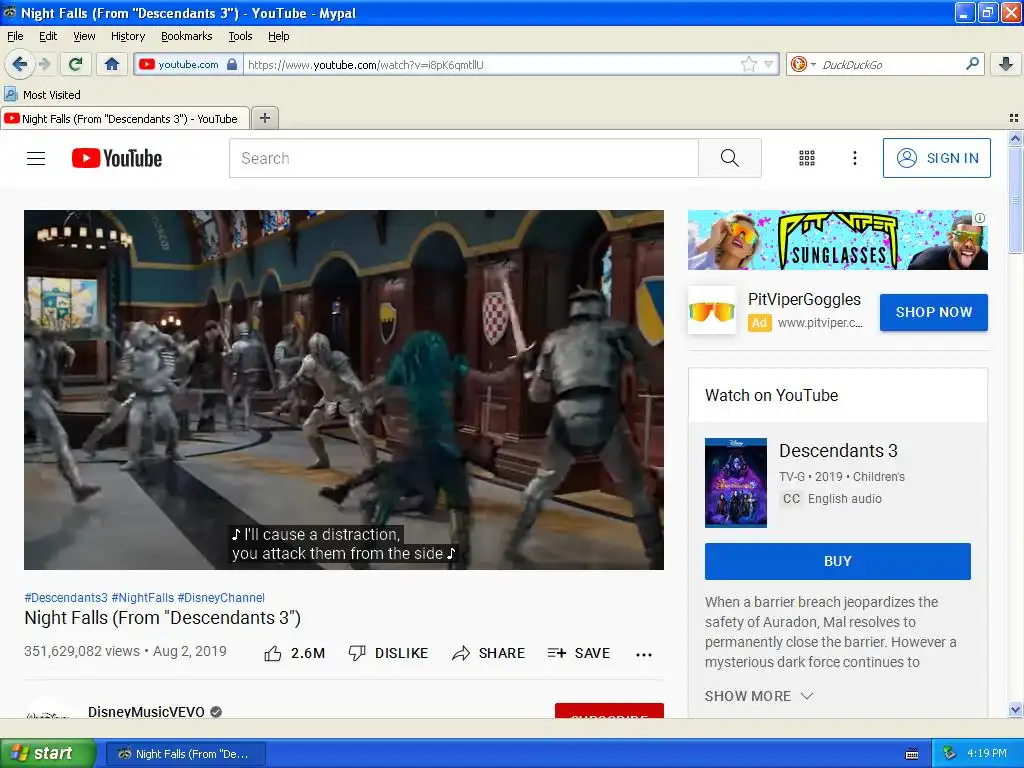Click the YouTube search field
Image resolution: width=1024 pixels, height=768 pixels.
(464, 158)
